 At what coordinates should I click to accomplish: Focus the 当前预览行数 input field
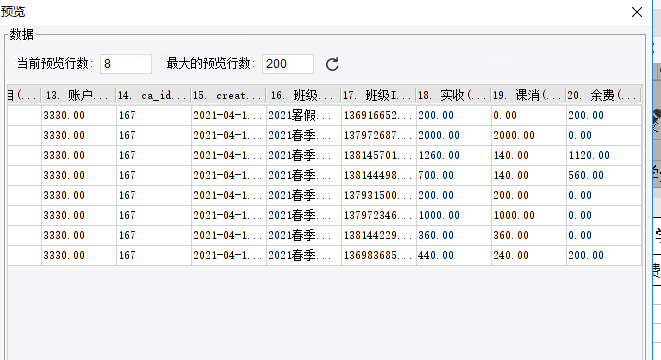(x=126, y=64)
